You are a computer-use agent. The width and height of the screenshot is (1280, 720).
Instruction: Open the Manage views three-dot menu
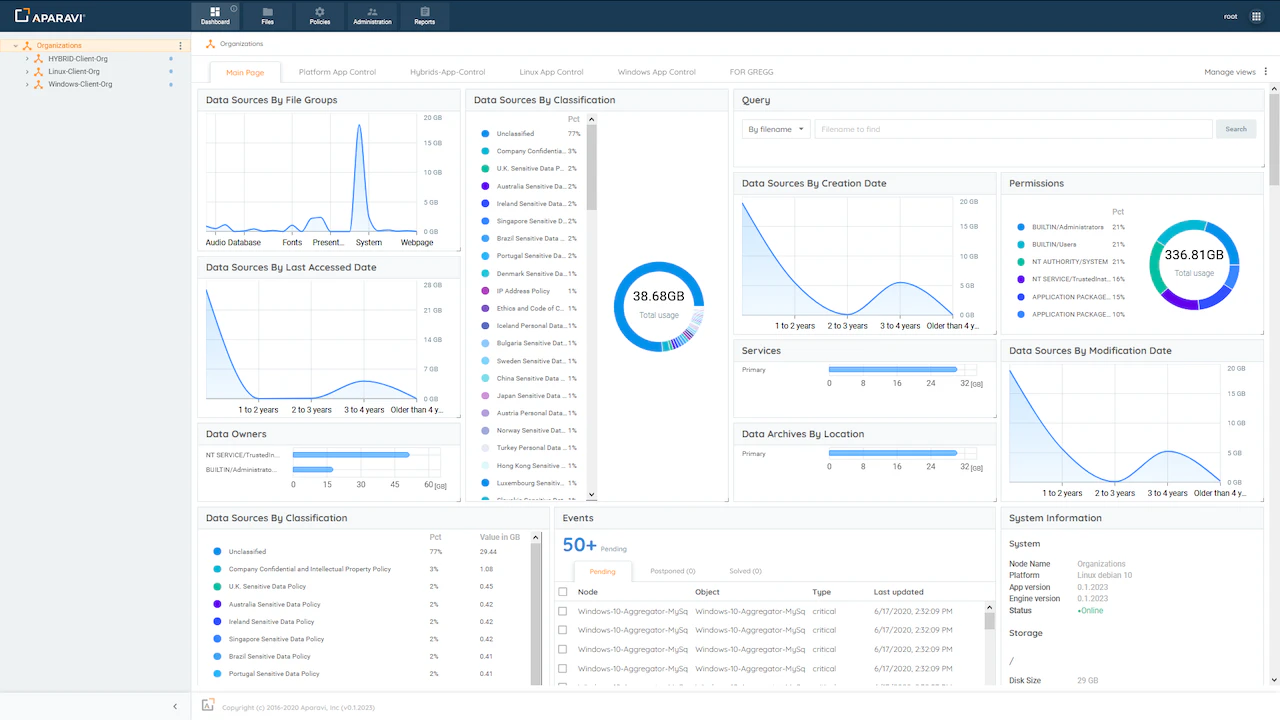click(x=1266, y=72)
